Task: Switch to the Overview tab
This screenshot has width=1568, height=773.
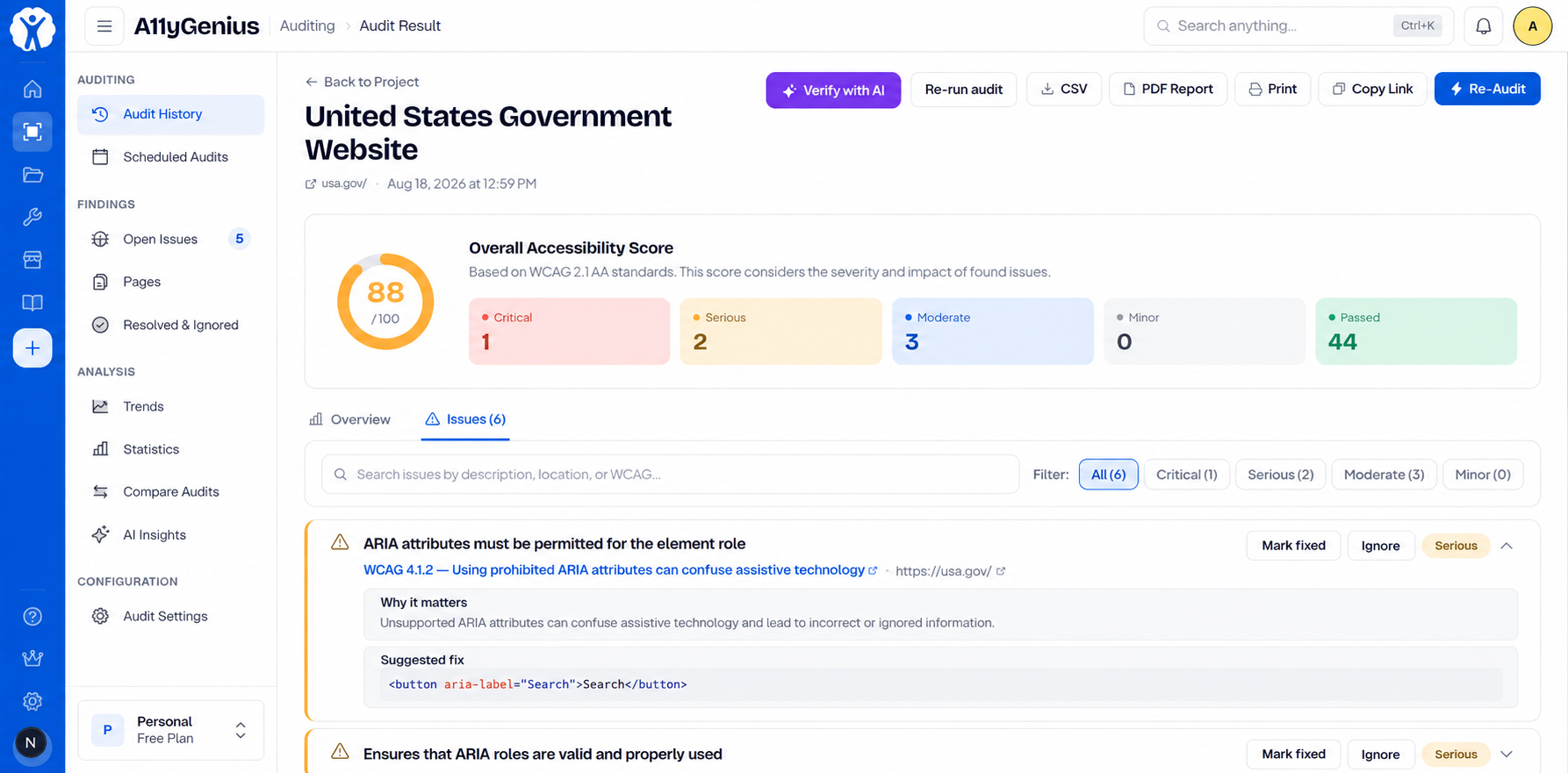Action: [x=349, y=419]
